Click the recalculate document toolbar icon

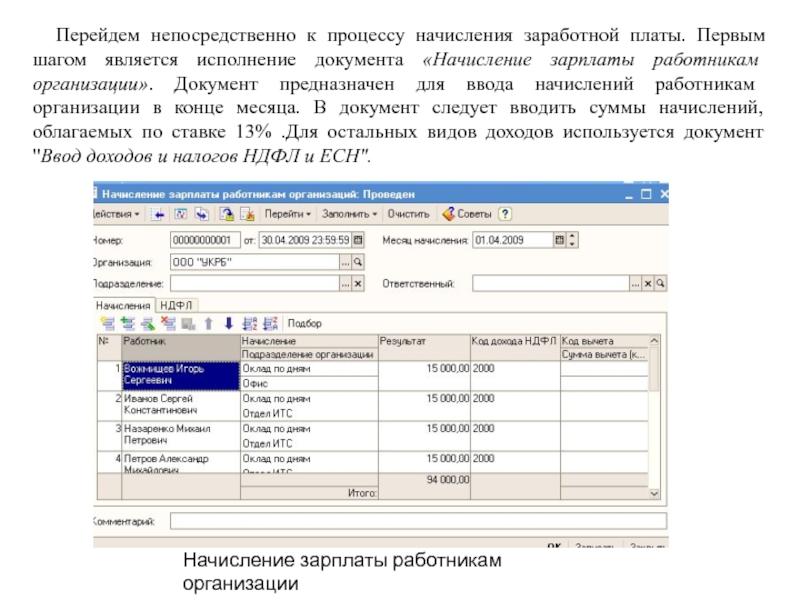tap(181, 214)
